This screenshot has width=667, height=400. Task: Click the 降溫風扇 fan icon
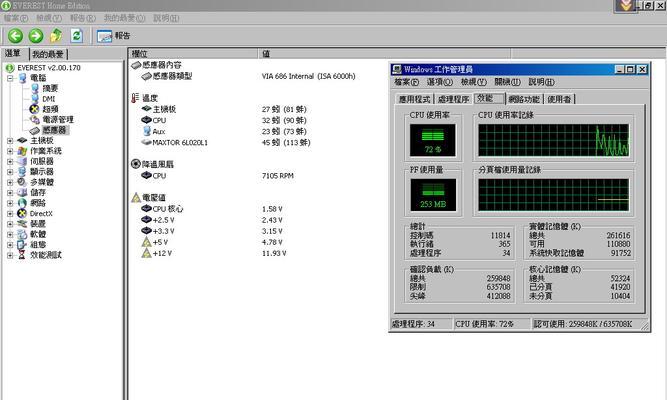pos(136,164)
